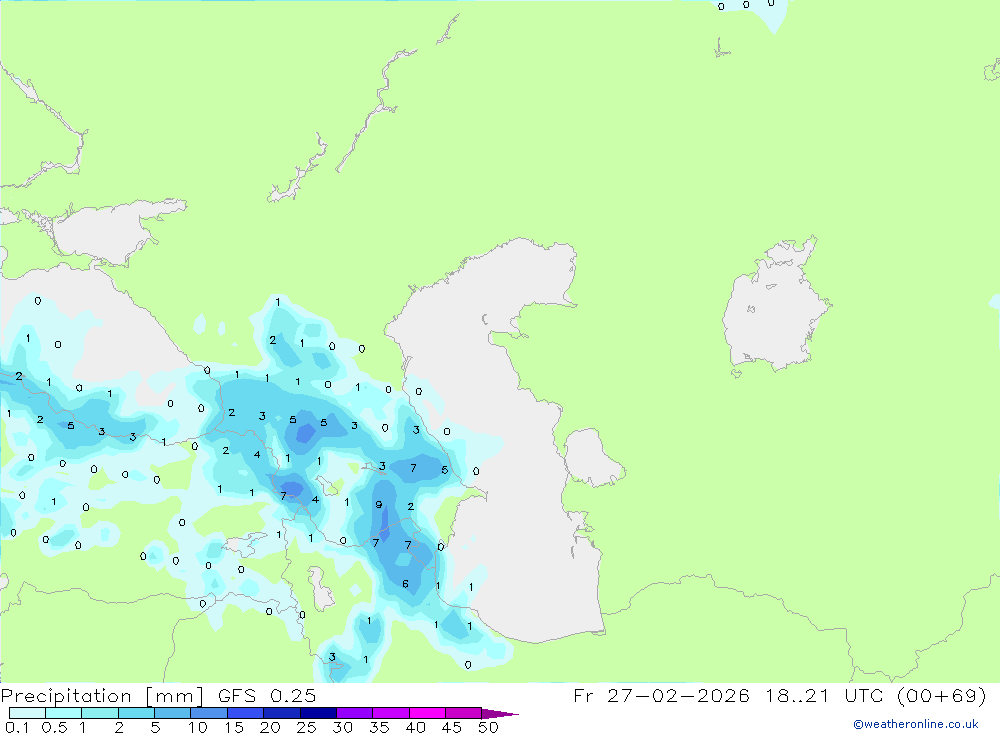This screenshot has width=1000, height=733.
Task: Pick the lightest 0.1–0.5 legend swatch
Action: point(27,713)
